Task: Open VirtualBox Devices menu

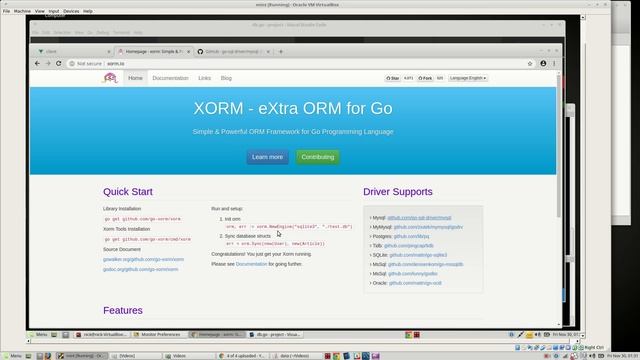Action: pyautogui.click(x=71, y=11)
